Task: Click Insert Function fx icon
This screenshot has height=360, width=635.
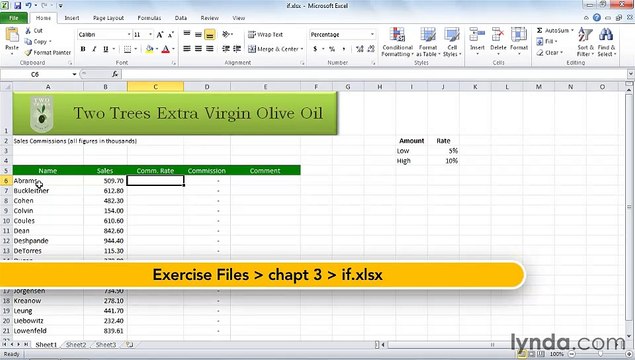Action: (x=115, y=74)
